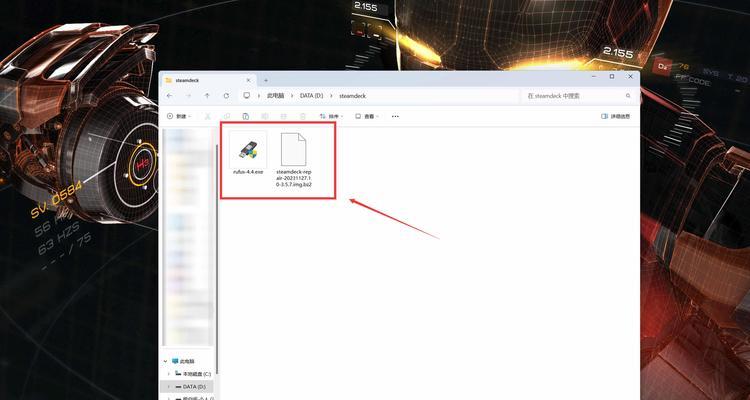Select DATA (D:) in the navigation pane
Screen dimensions: 750x400
tap(194, 386)
